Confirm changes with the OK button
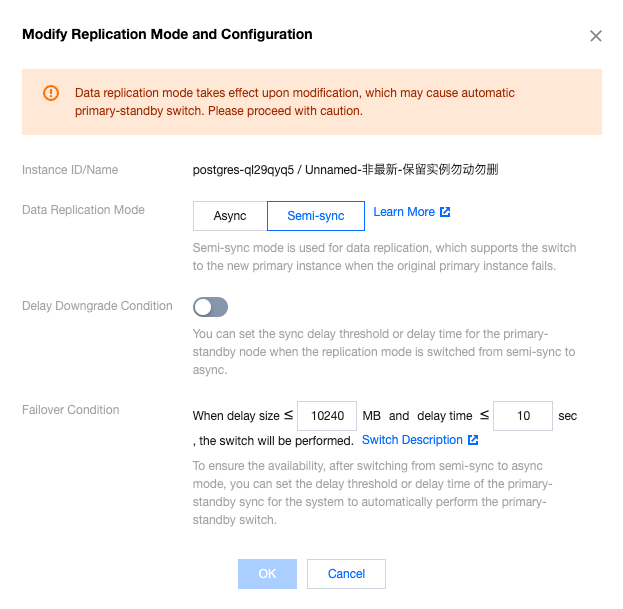The height and width of the screenshot is (609, 623). 267,574
